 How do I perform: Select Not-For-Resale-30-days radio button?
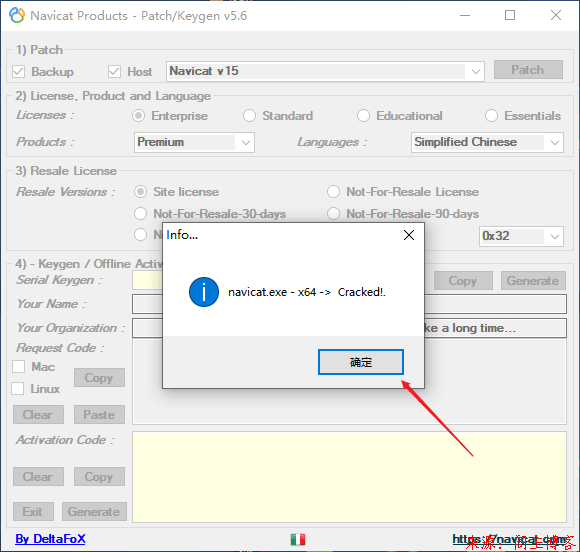click(x=141, y=214)
